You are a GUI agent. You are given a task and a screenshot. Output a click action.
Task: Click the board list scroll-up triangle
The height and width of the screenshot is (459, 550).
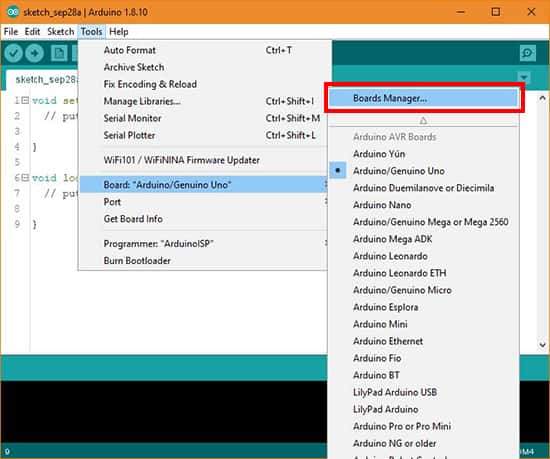coord(423,121)
